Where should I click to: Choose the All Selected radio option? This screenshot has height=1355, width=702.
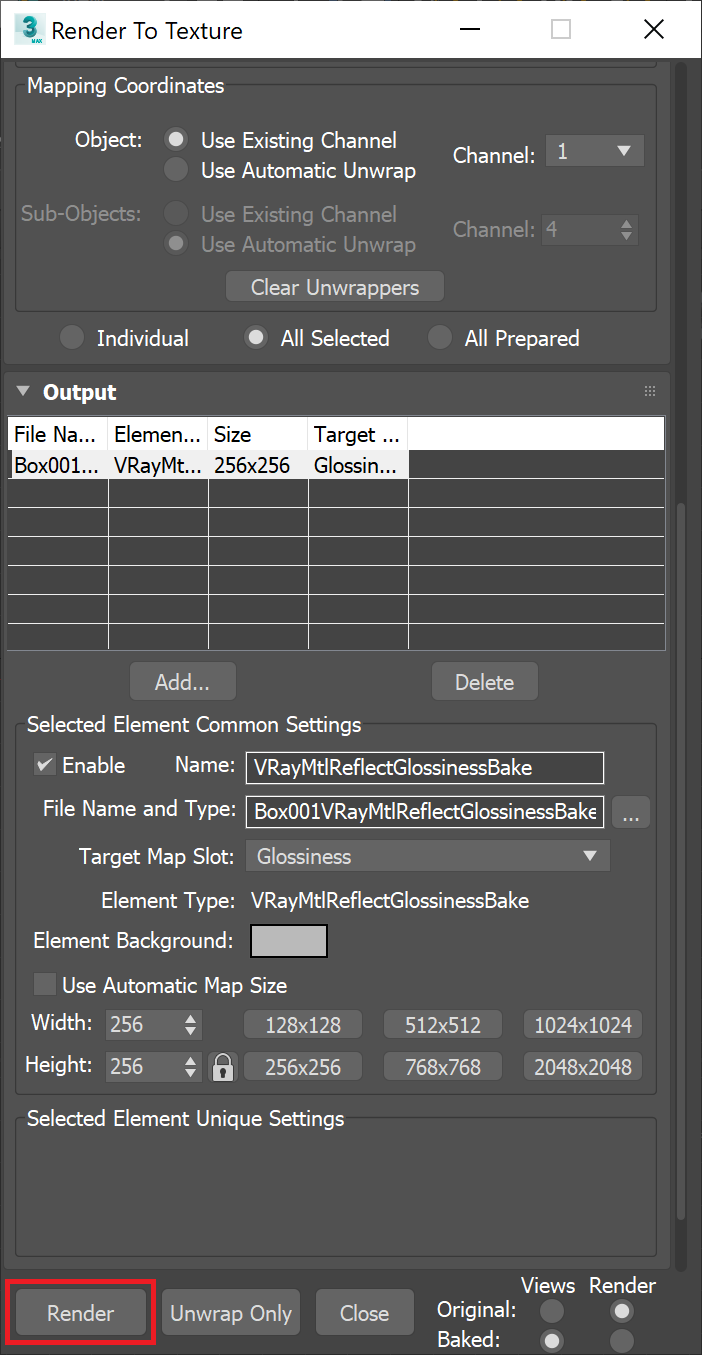coord(257,338)
